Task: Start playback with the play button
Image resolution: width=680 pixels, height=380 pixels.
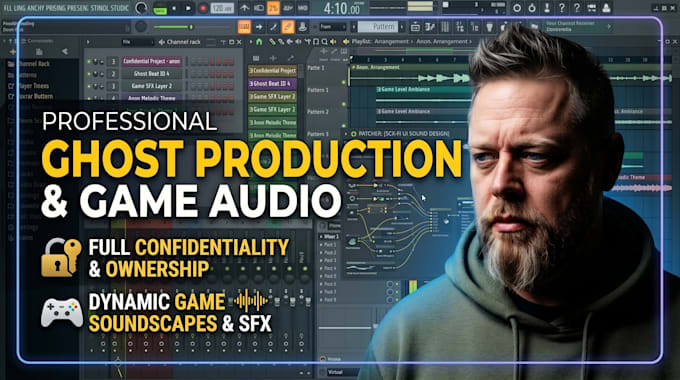Action: tap(188, 8)
